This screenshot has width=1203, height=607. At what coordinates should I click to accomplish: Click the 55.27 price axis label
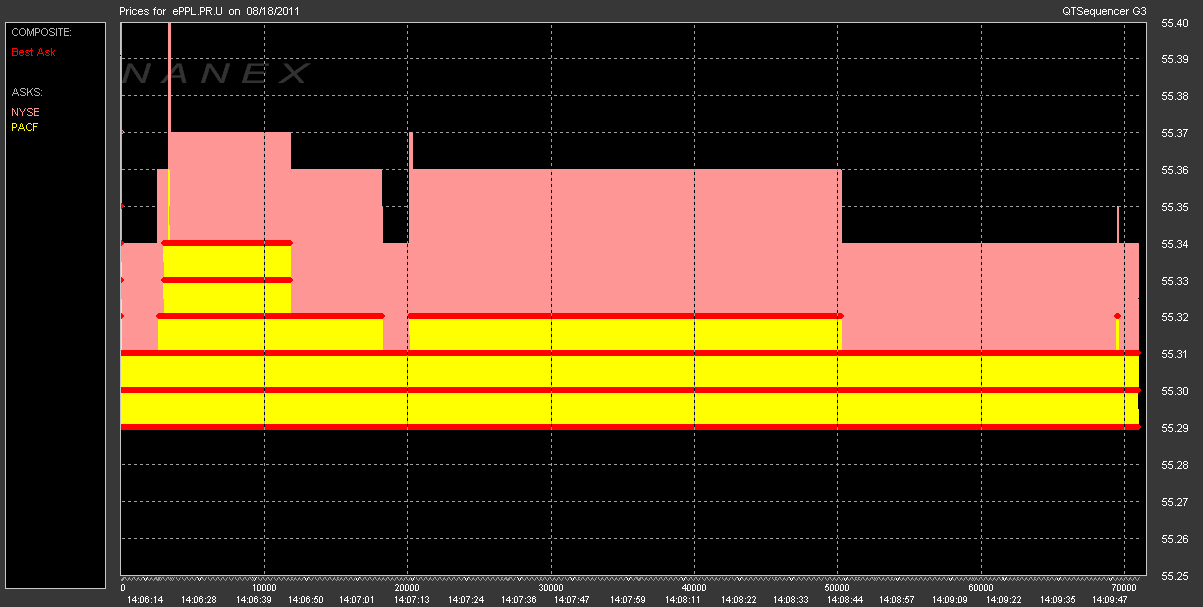tap(1174, 502)
